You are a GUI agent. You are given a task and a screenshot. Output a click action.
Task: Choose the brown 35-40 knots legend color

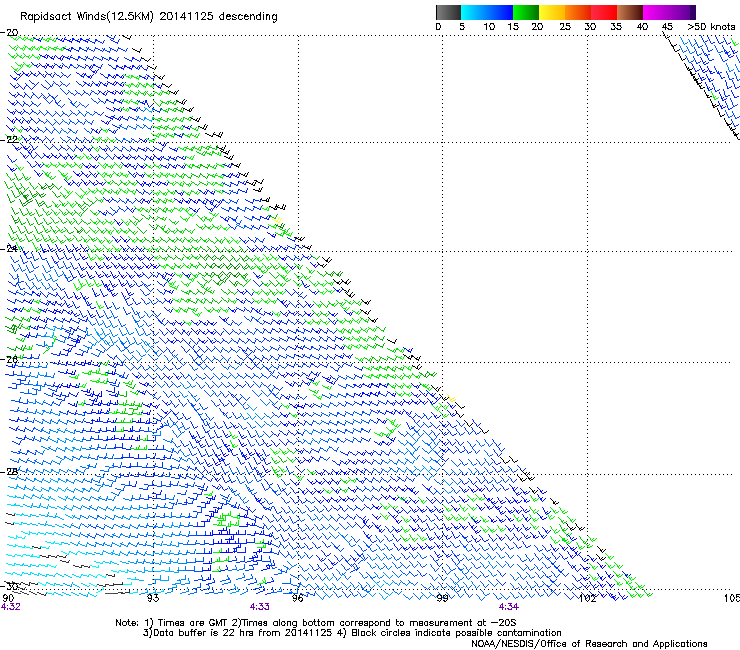coord(630,12)
